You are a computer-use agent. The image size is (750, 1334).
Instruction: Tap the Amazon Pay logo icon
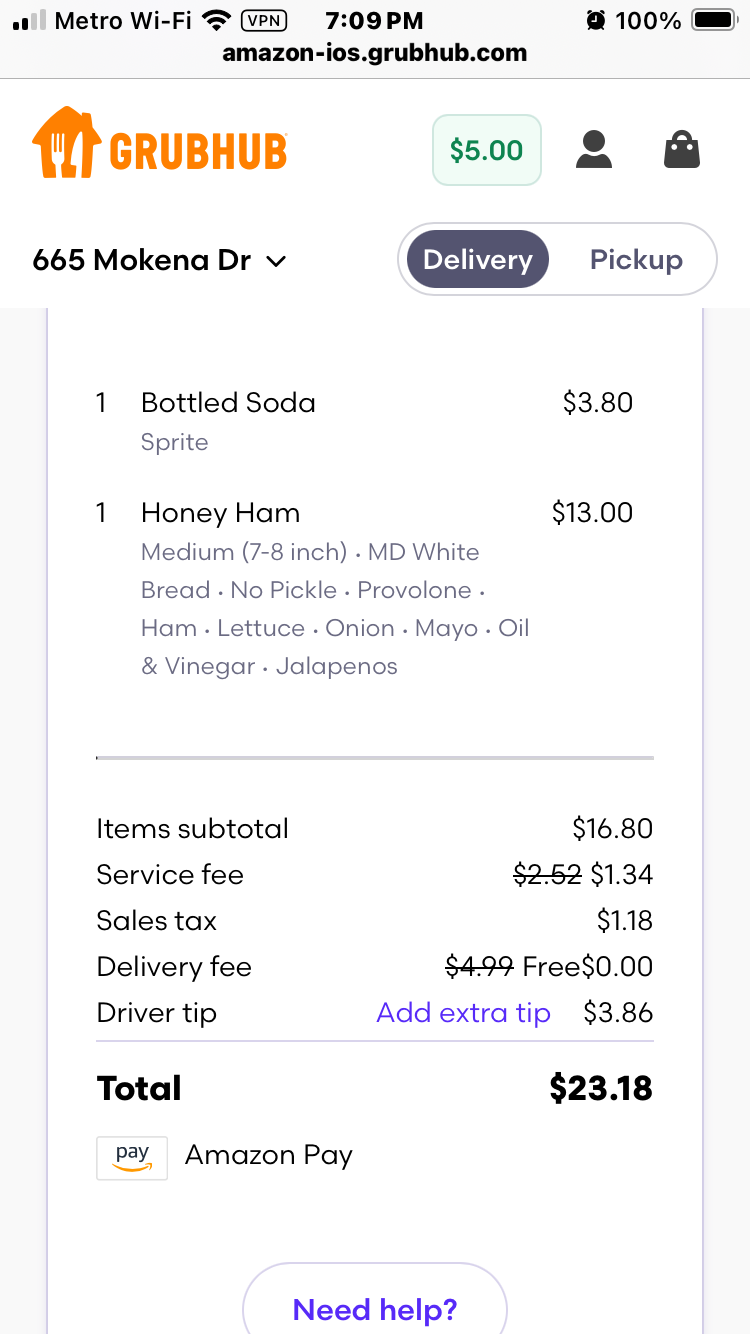click(x=132, y=1157)
